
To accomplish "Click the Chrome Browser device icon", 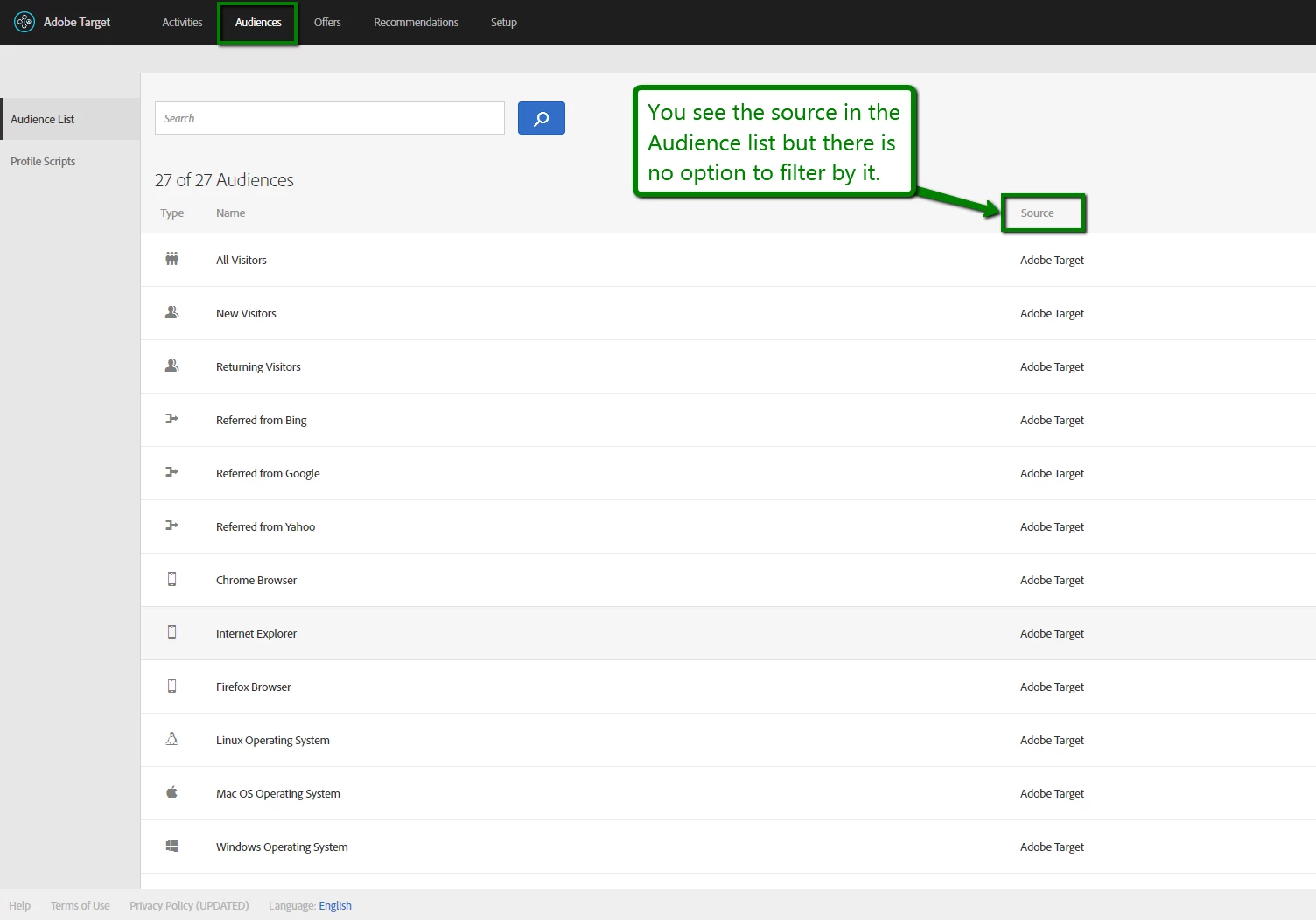I will pos(172,579).
